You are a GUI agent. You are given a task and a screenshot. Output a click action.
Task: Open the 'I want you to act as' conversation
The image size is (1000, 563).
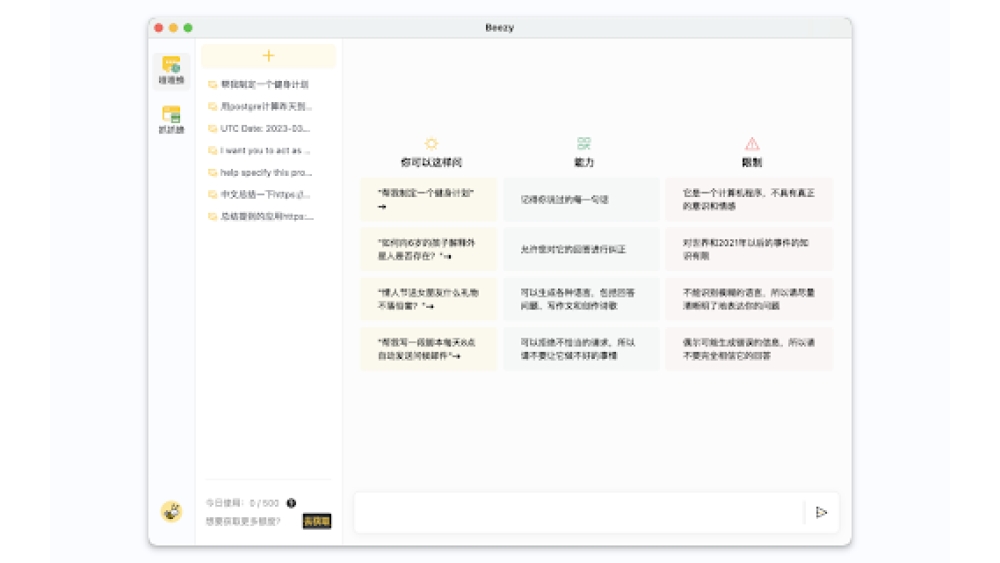click(265, 150)
